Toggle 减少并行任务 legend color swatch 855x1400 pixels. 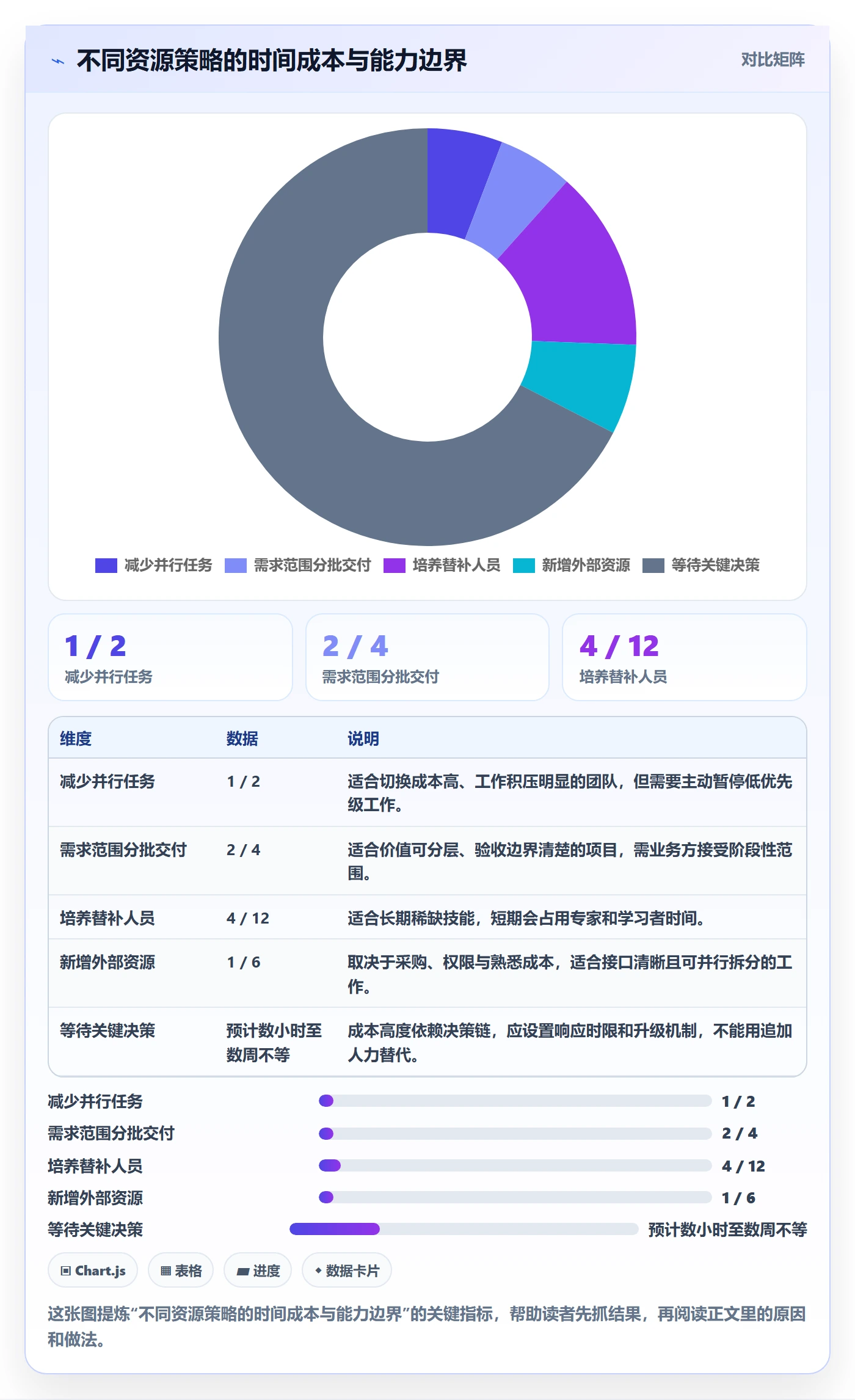point(106,566)
